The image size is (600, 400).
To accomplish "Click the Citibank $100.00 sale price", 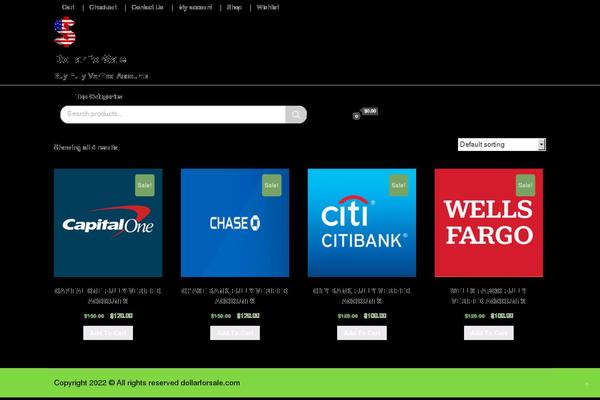I will pyautogui.click(x=375, y=316).
